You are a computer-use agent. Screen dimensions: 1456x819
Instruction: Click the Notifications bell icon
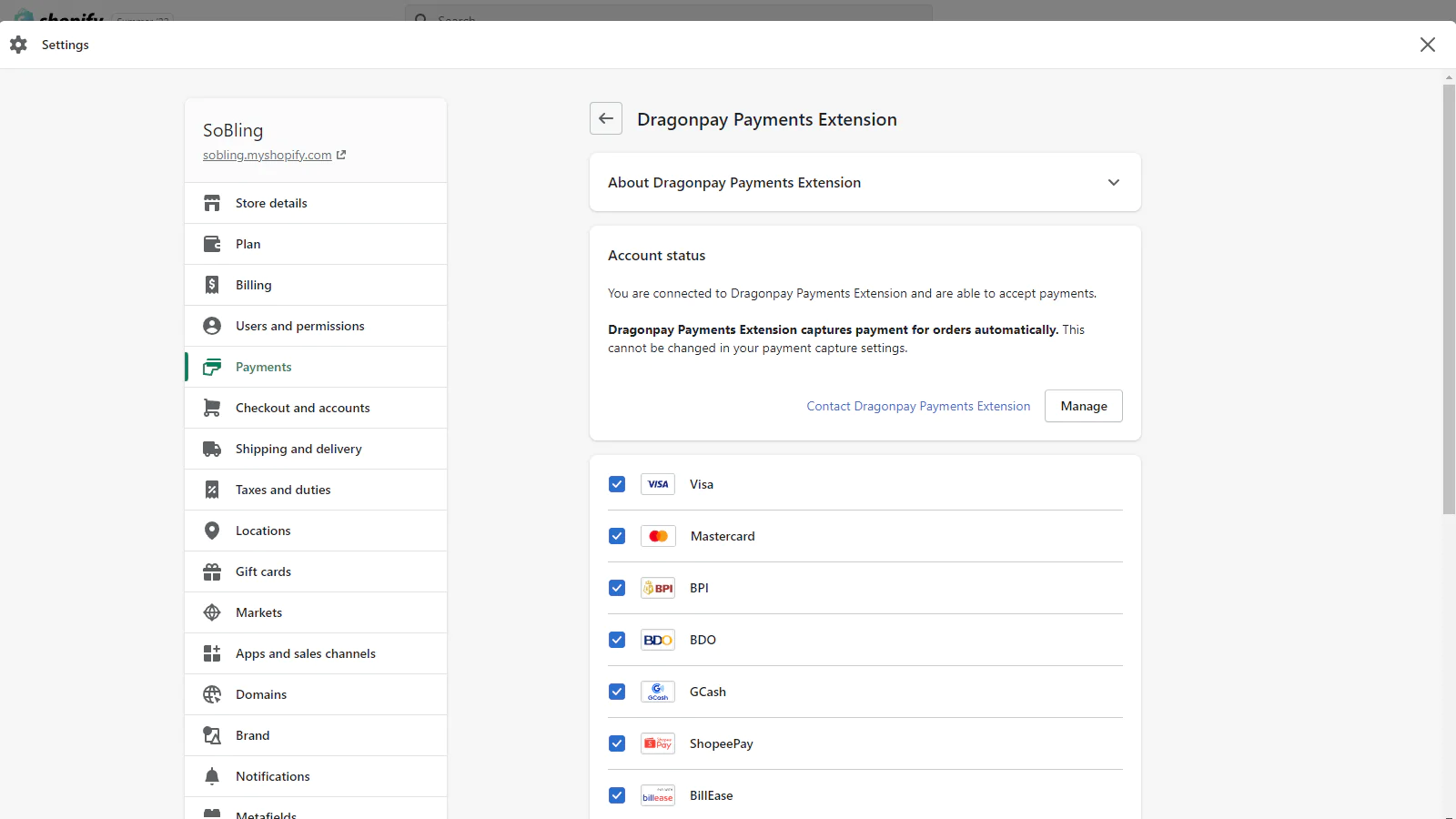tap(212, 776)
